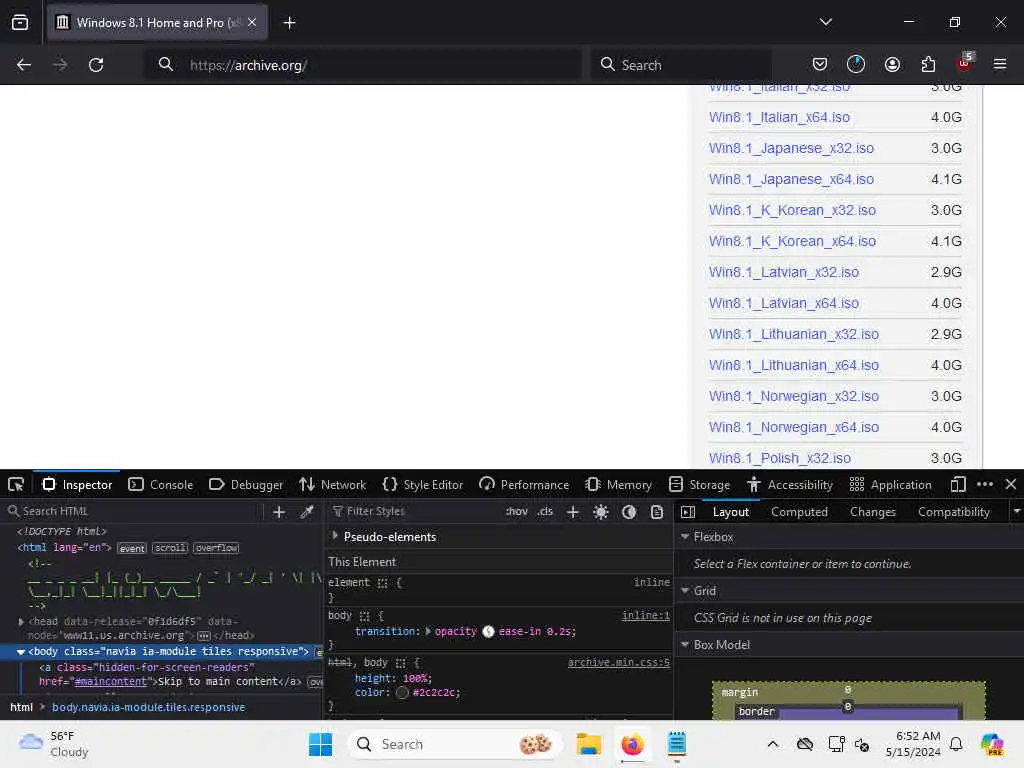Reload the current page

pos(96,65)
